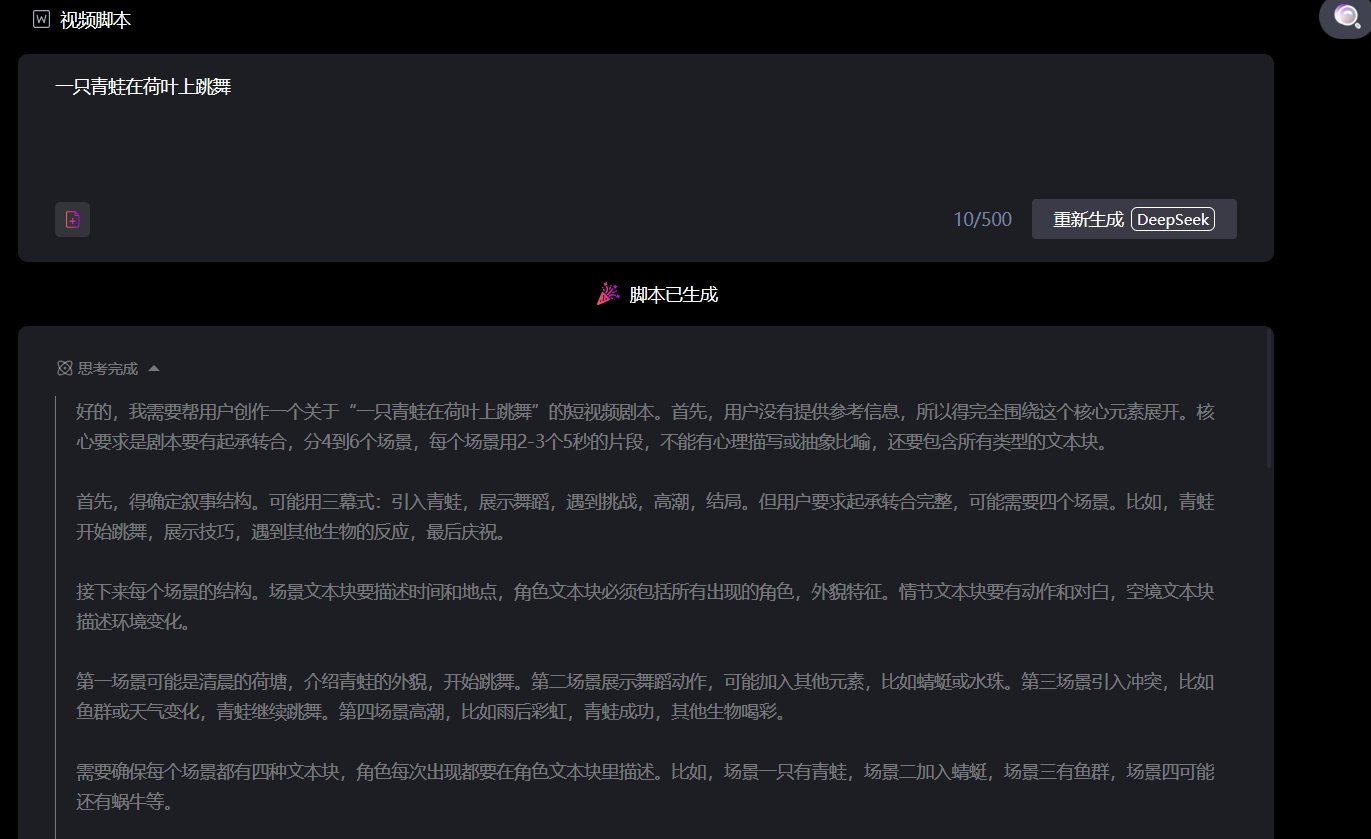Click the 脚本已生成 status label

pyautogui.click(x=673, y=295)
